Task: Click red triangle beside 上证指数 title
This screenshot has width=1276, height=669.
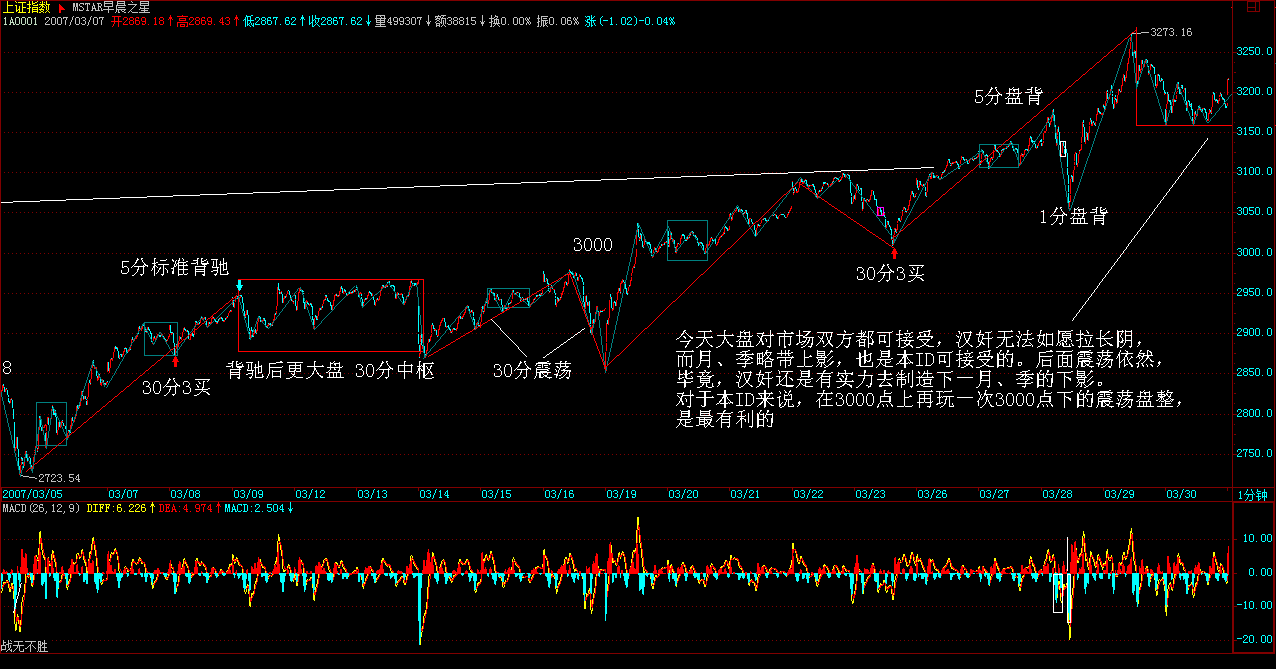Action: [62, 7]
